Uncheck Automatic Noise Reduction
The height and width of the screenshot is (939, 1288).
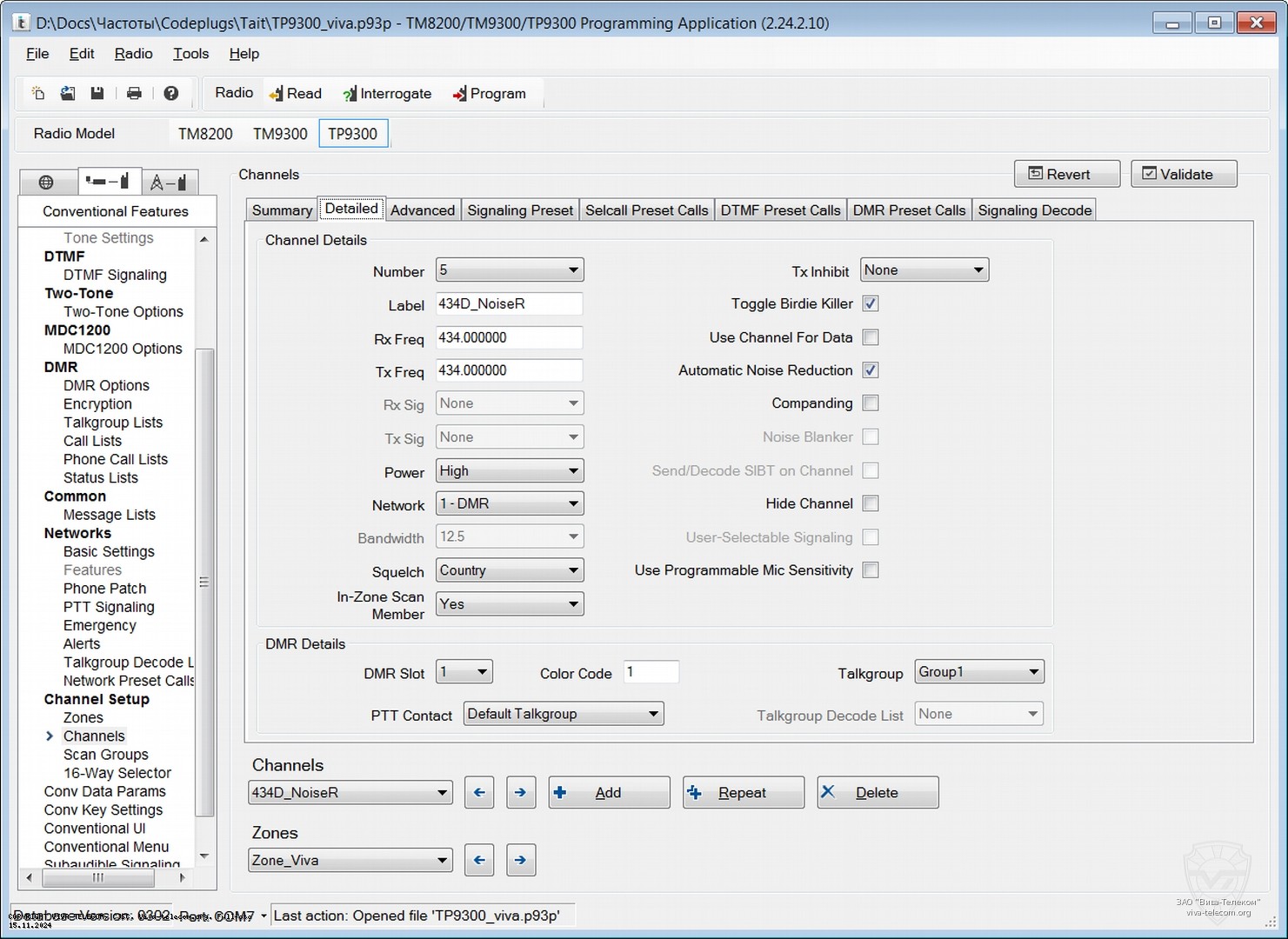[871, 370]
